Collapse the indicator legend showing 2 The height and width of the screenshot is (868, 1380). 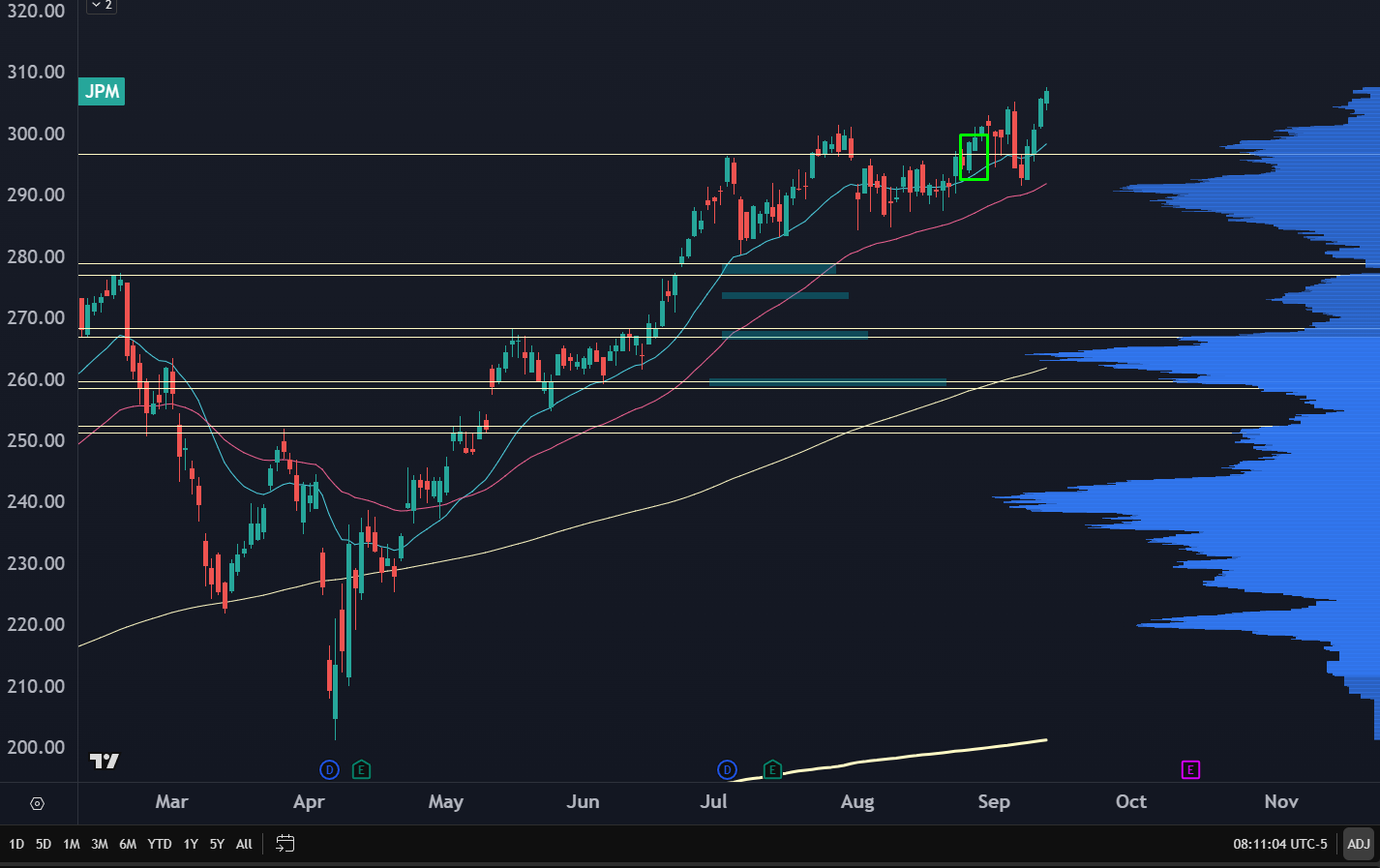tap(102, 6)
